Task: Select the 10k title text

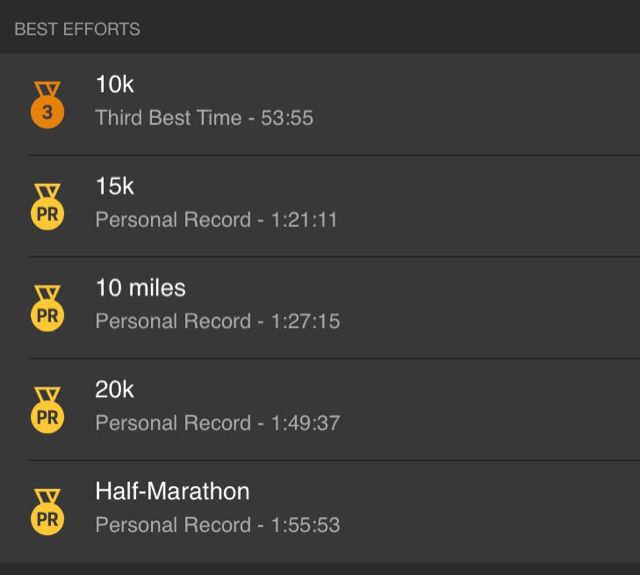Action: pos(115,84)
